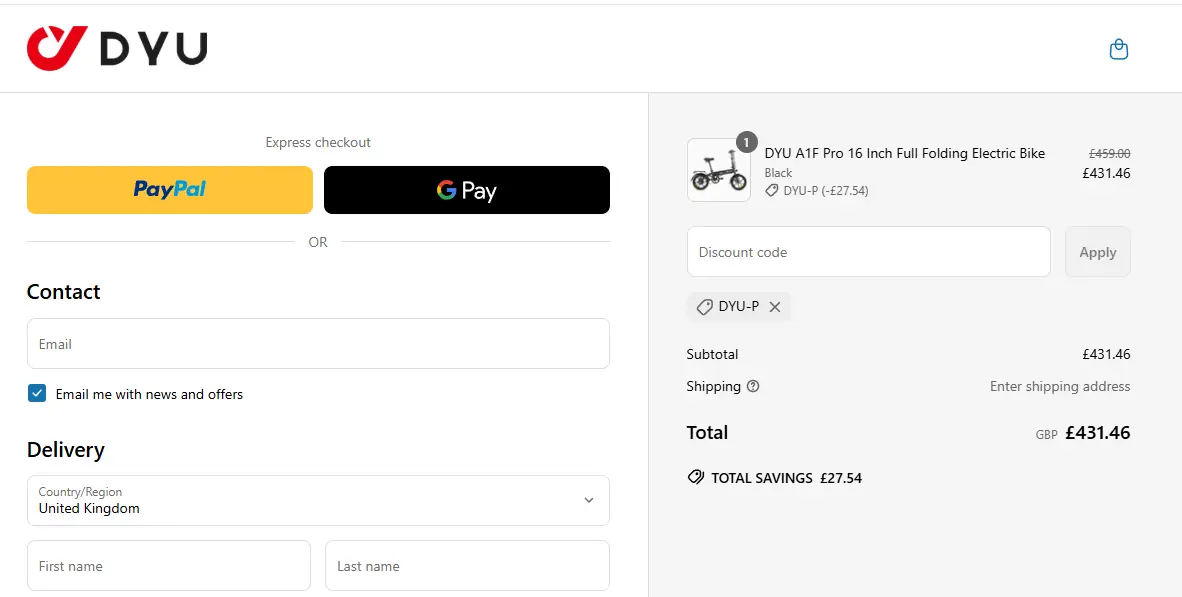Open the Country/Region dropdown
This screenshot has width=1182, height=597.
pyautogui.click(x=589, y=501)
